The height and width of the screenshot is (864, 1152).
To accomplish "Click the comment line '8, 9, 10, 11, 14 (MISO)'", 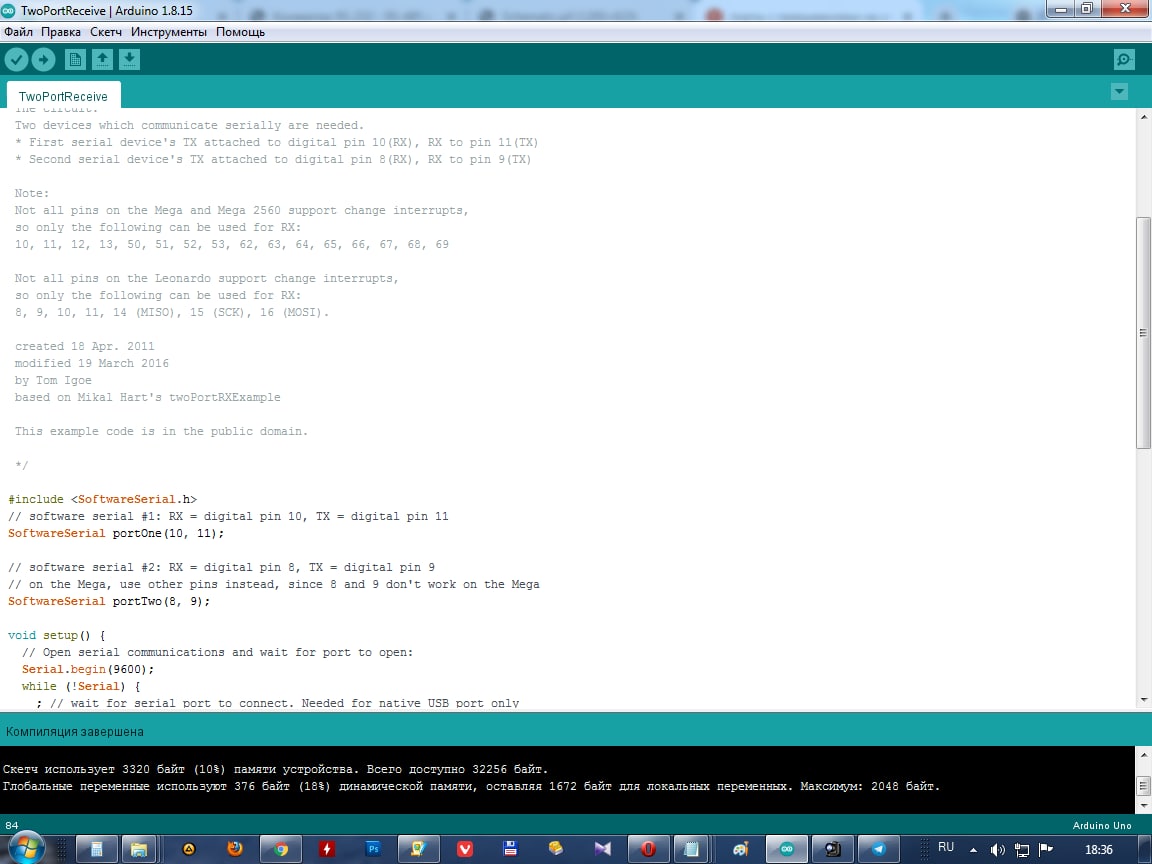I will [172, 312].
